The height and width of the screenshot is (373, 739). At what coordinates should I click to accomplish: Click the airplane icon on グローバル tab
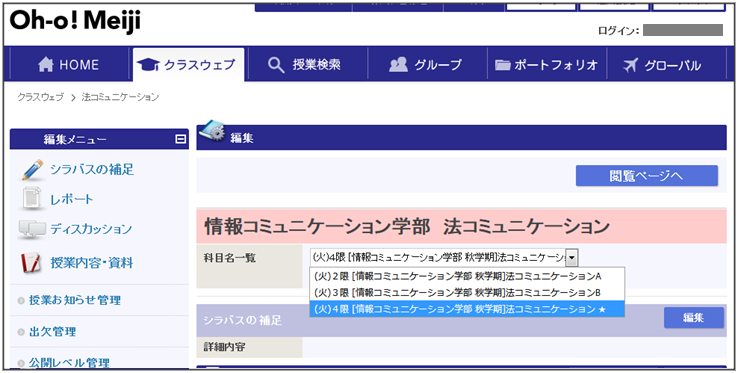coord(630,65)
